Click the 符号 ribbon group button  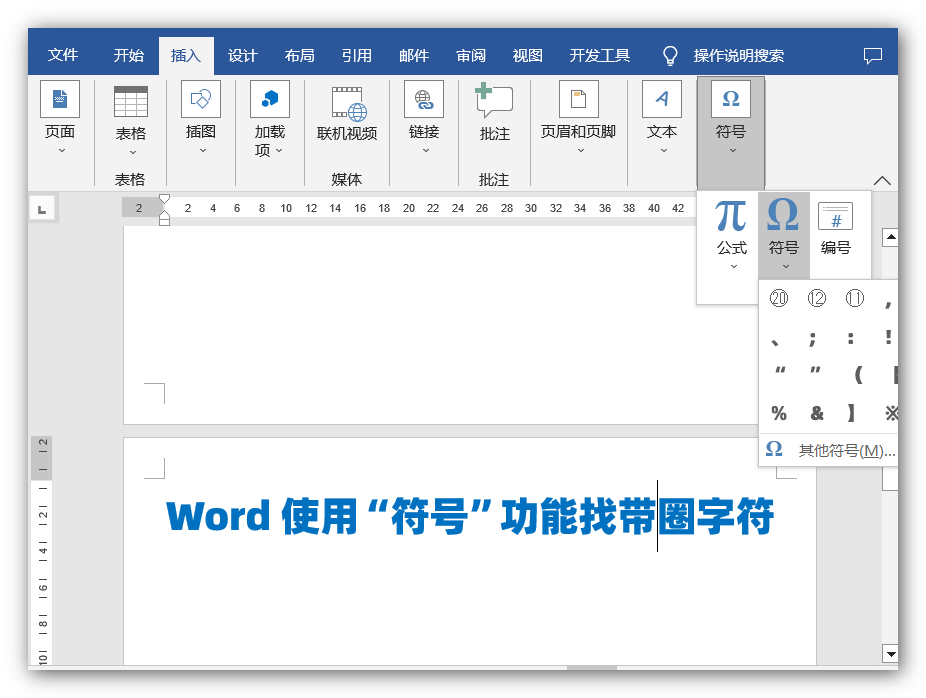tap(731, 133)
